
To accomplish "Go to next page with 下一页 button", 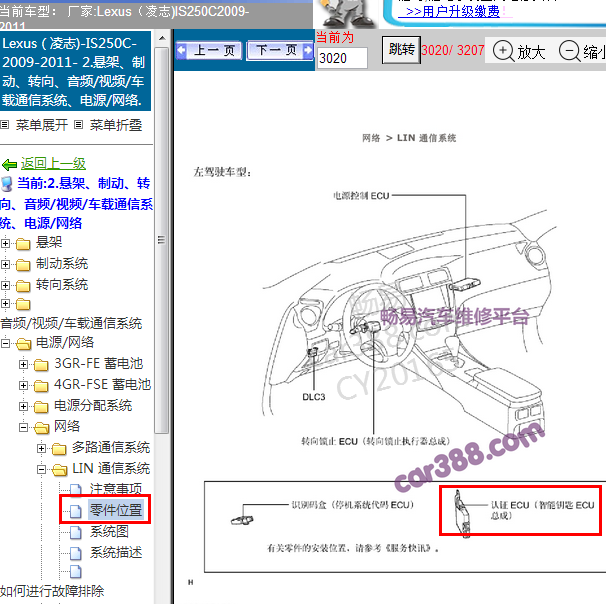I will (280, 51).
